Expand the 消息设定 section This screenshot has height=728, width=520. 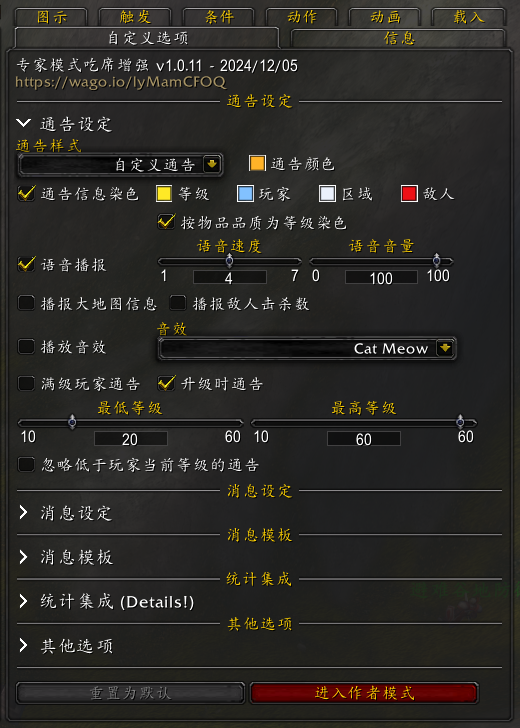point(65,513)
